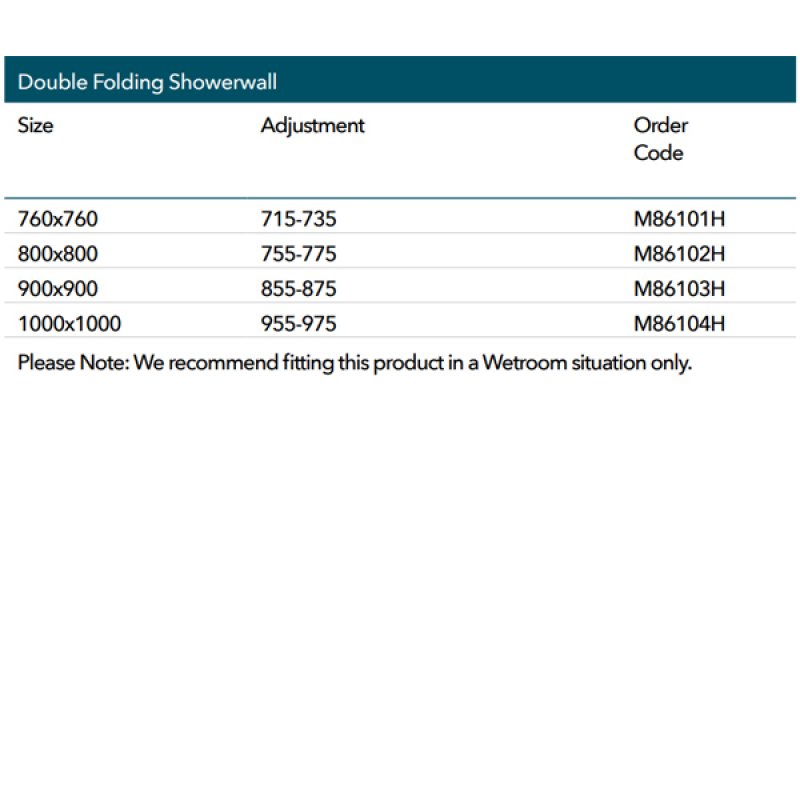This screenshot has height=800, width=800.
Task: Click the Adjustment column header
Action: [313, 126]
